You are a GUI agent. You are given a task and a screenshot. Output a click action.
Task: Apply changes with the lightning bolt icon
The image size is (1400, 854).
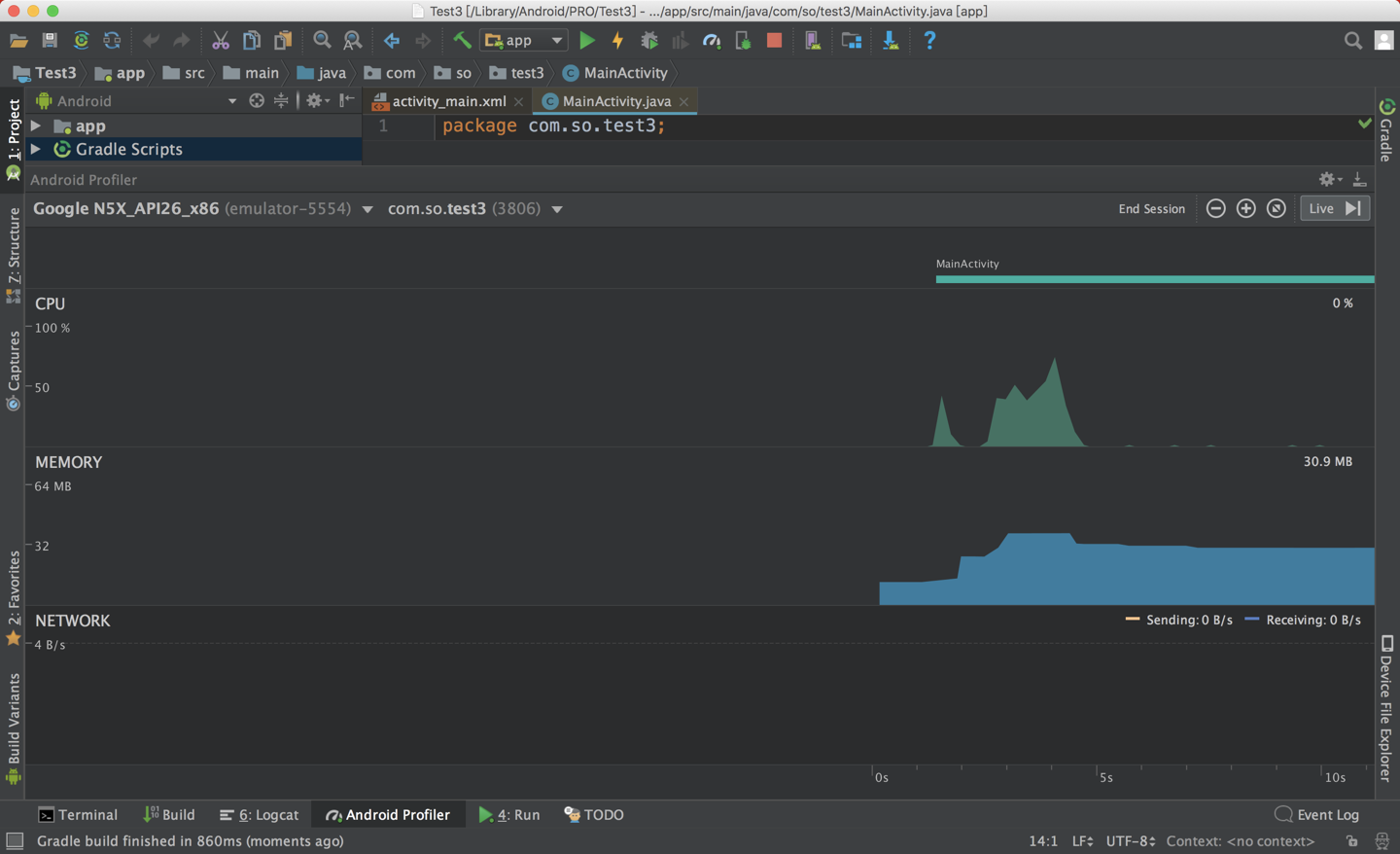pyautogui.click(x=617, y=41)
